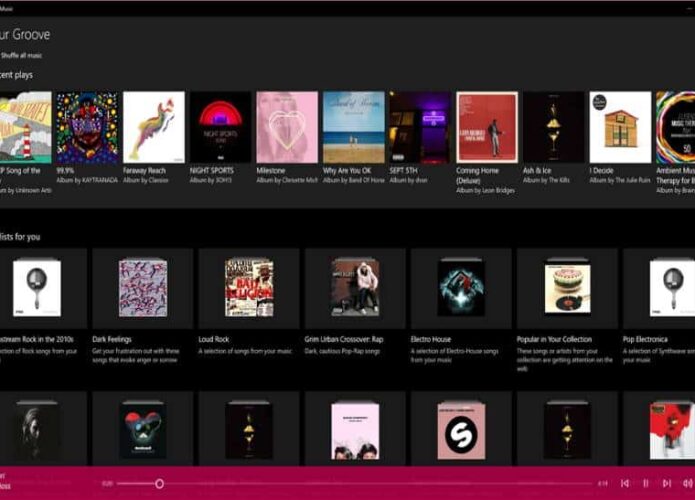The image size is (695, 500).
Task: Pause the current song
Action: [x=646, y=483]
